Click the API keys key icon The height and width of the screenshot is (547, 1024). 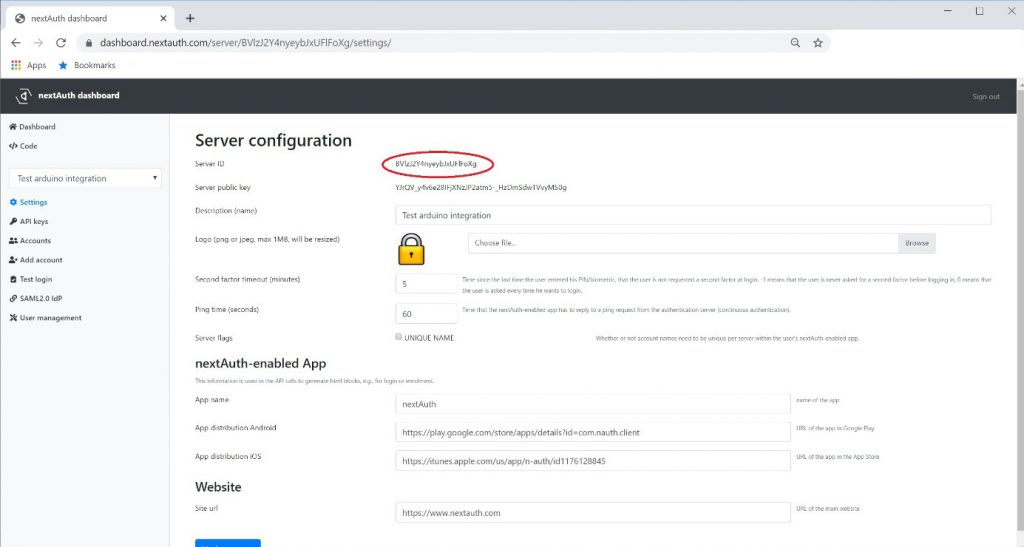point(13,221)
